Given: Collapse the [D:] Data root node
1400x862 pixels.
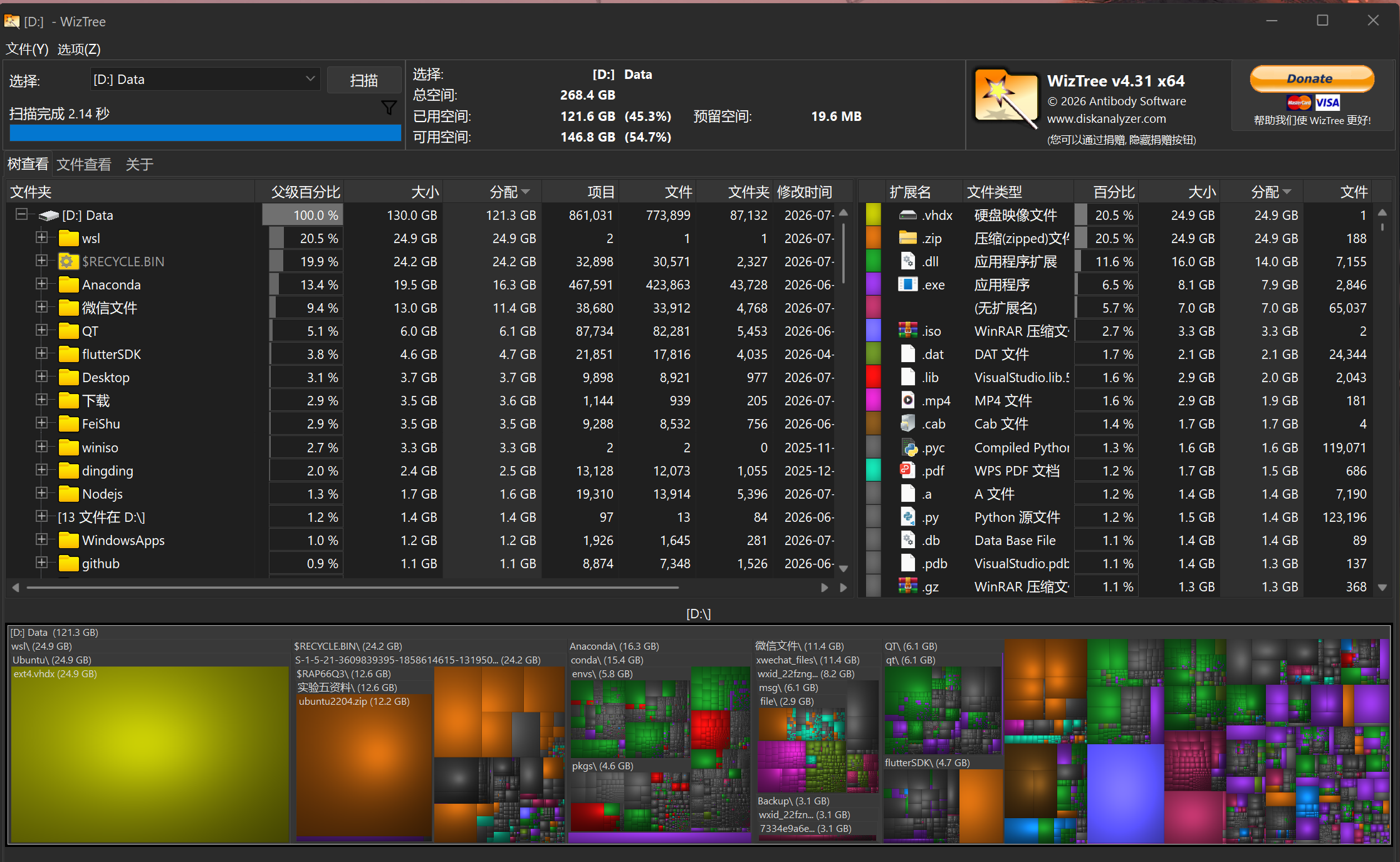Looking at the screenshot, I should click(x=21, y=214).
